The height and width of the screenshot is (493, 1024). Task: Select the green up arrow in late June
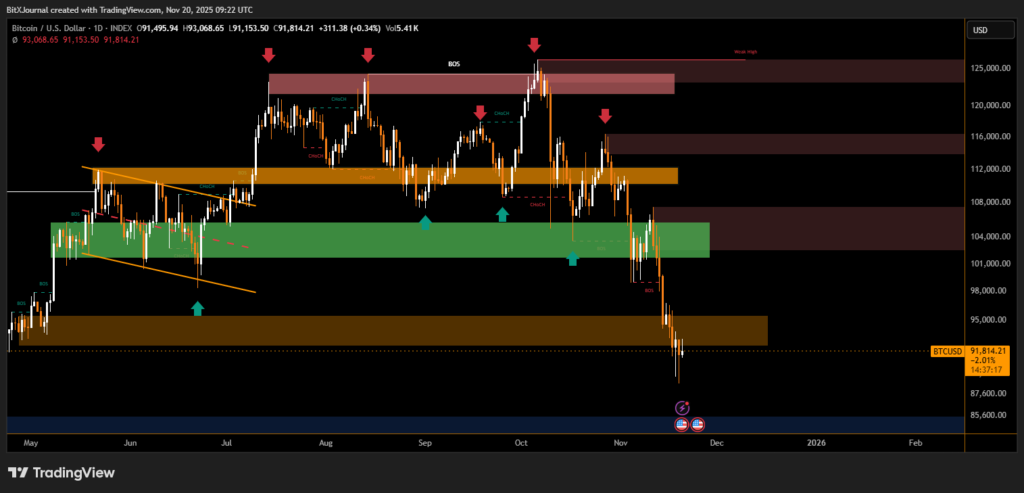pos(197,309)
